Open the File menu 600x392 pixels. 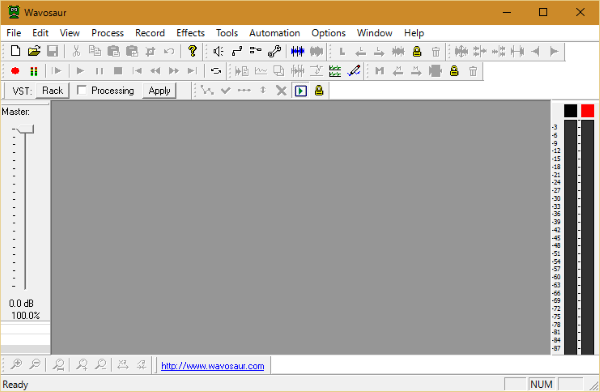pyautogui.click(x=14, y=33)
